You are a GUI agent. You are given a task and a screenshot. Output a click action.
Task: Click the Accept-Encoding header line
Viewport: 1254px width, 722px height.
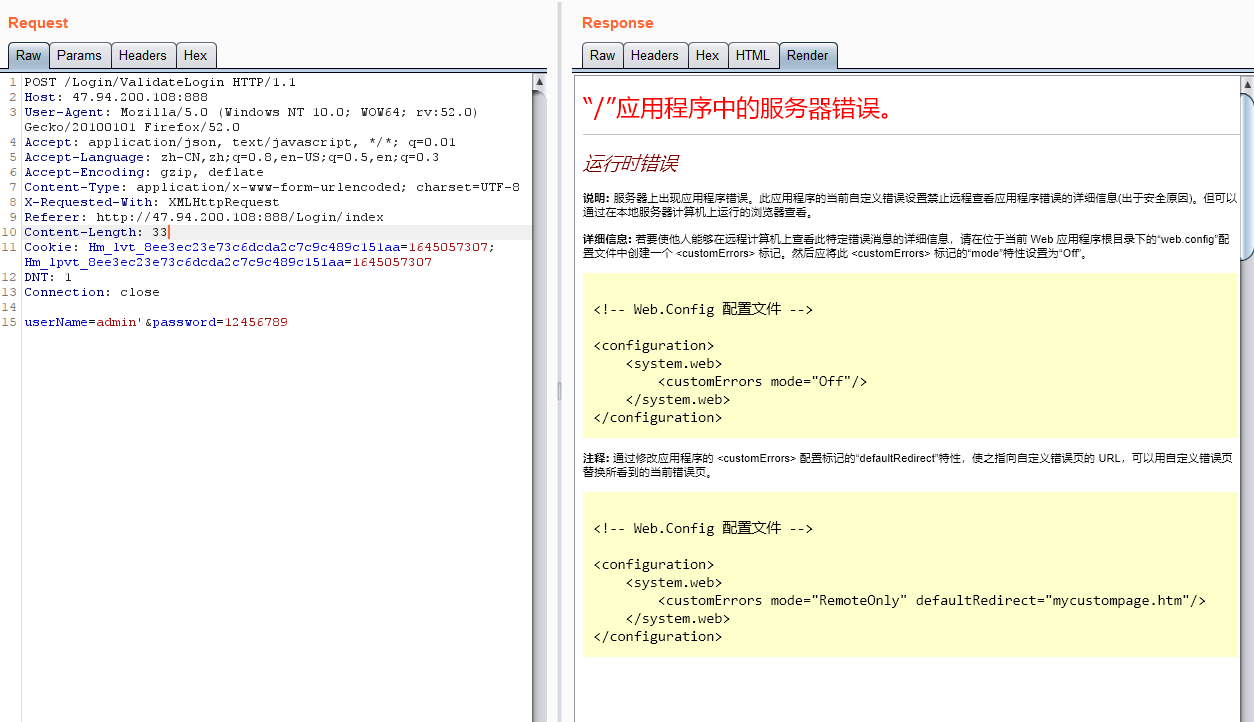pyautogui.click(x=144, y=172)
